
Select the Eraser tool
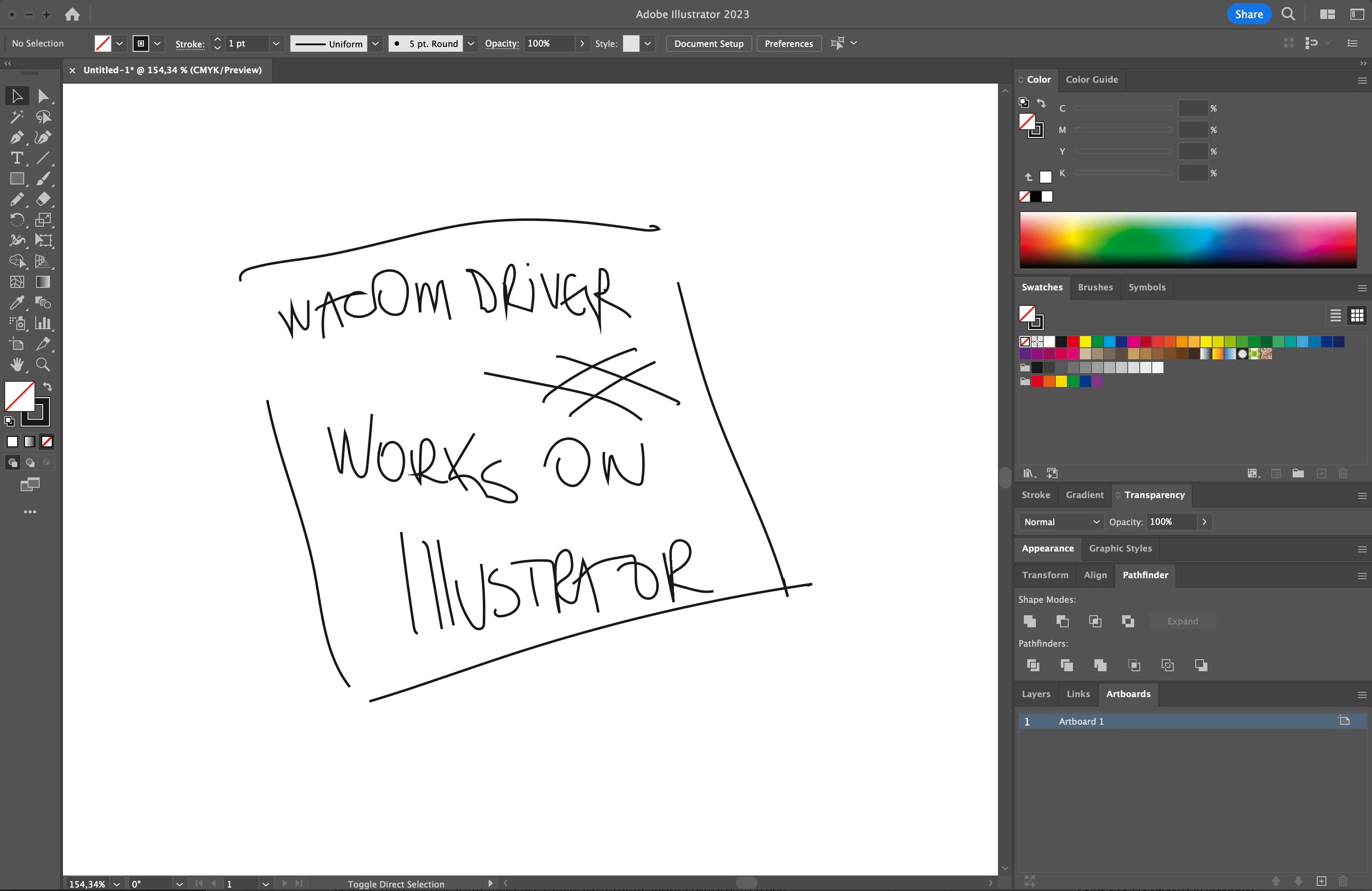43,199
